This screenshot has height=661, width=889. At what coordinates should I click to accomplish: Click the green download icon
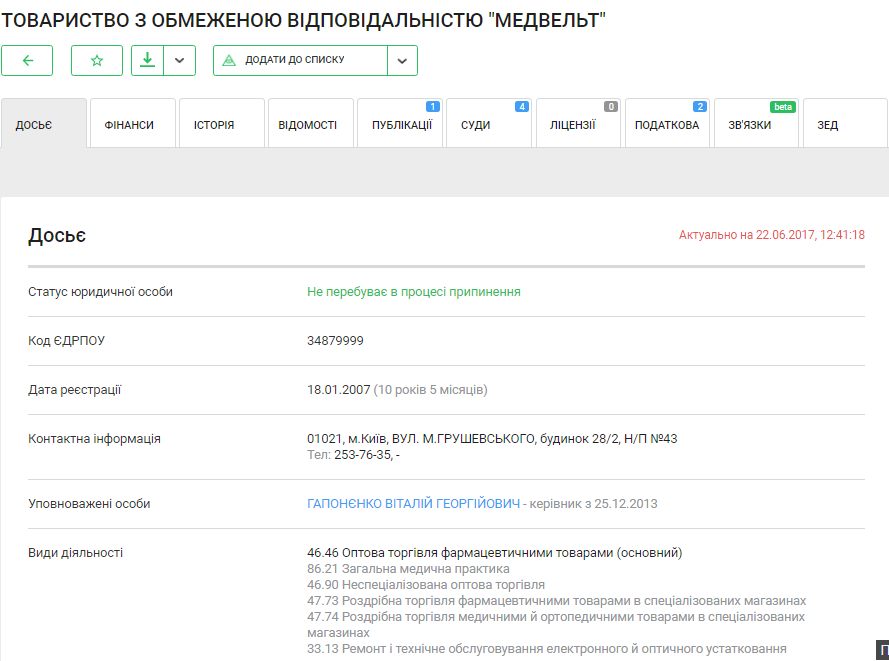click(147, 60)
